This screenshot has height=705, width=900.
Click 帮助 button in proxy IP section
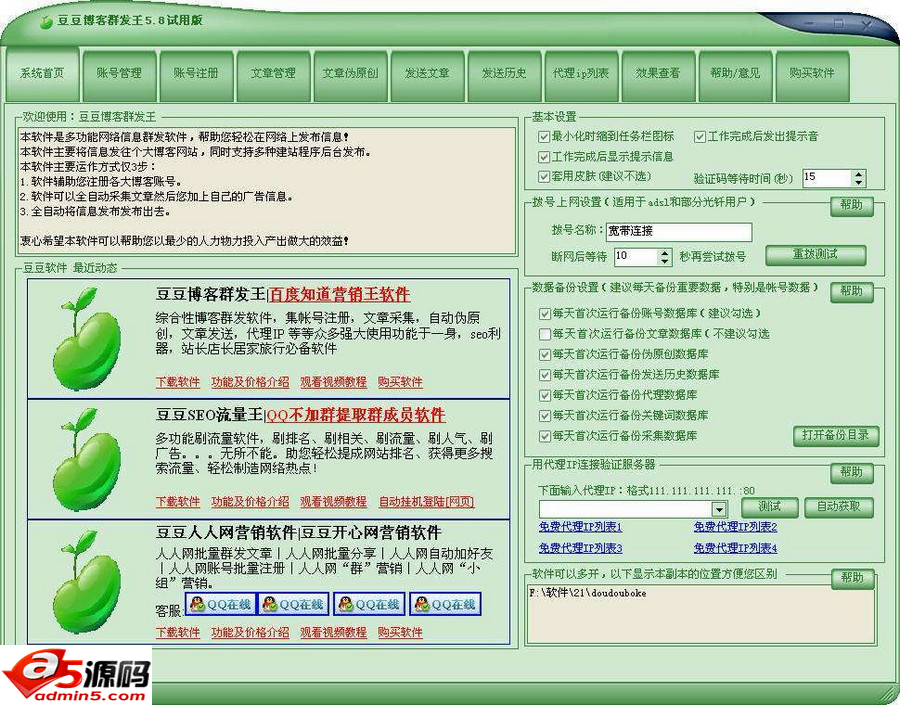(852, 472)
